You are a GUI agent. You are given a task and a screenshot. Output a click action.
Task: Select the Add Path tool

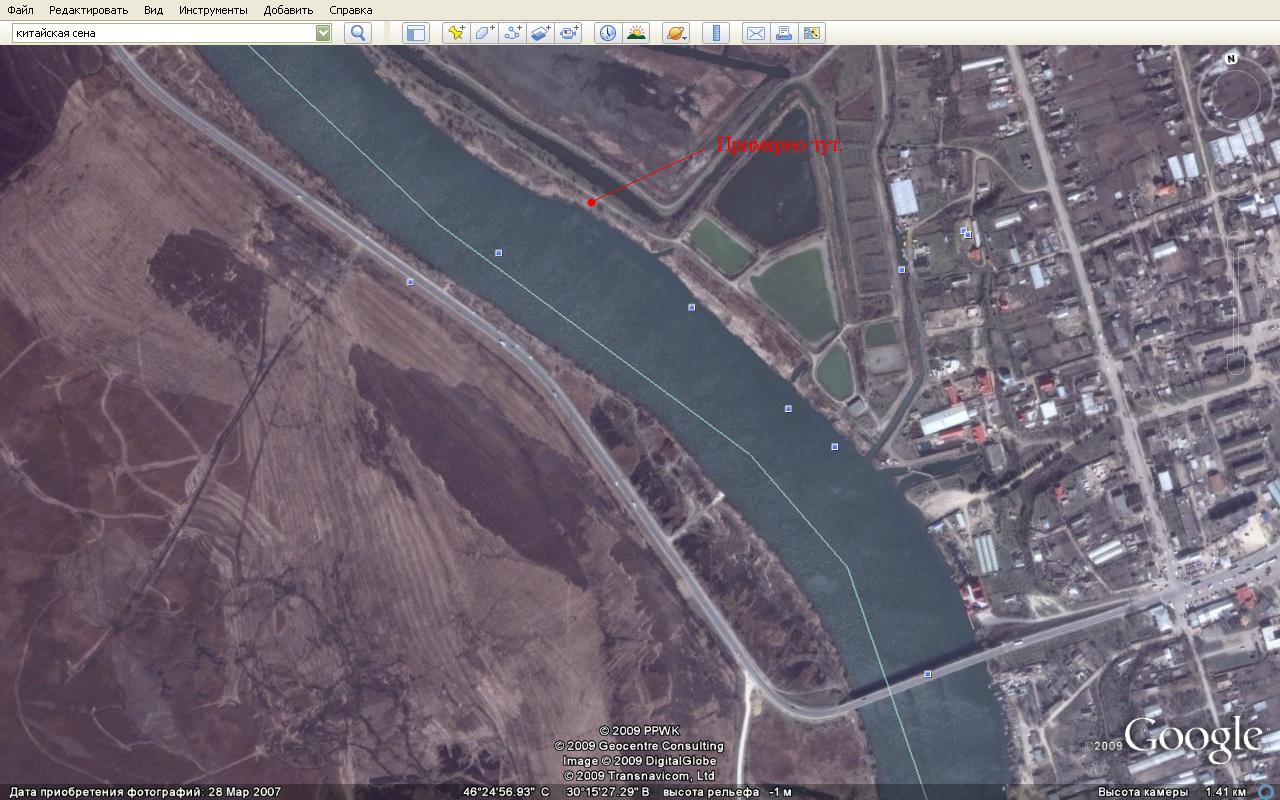513,33
